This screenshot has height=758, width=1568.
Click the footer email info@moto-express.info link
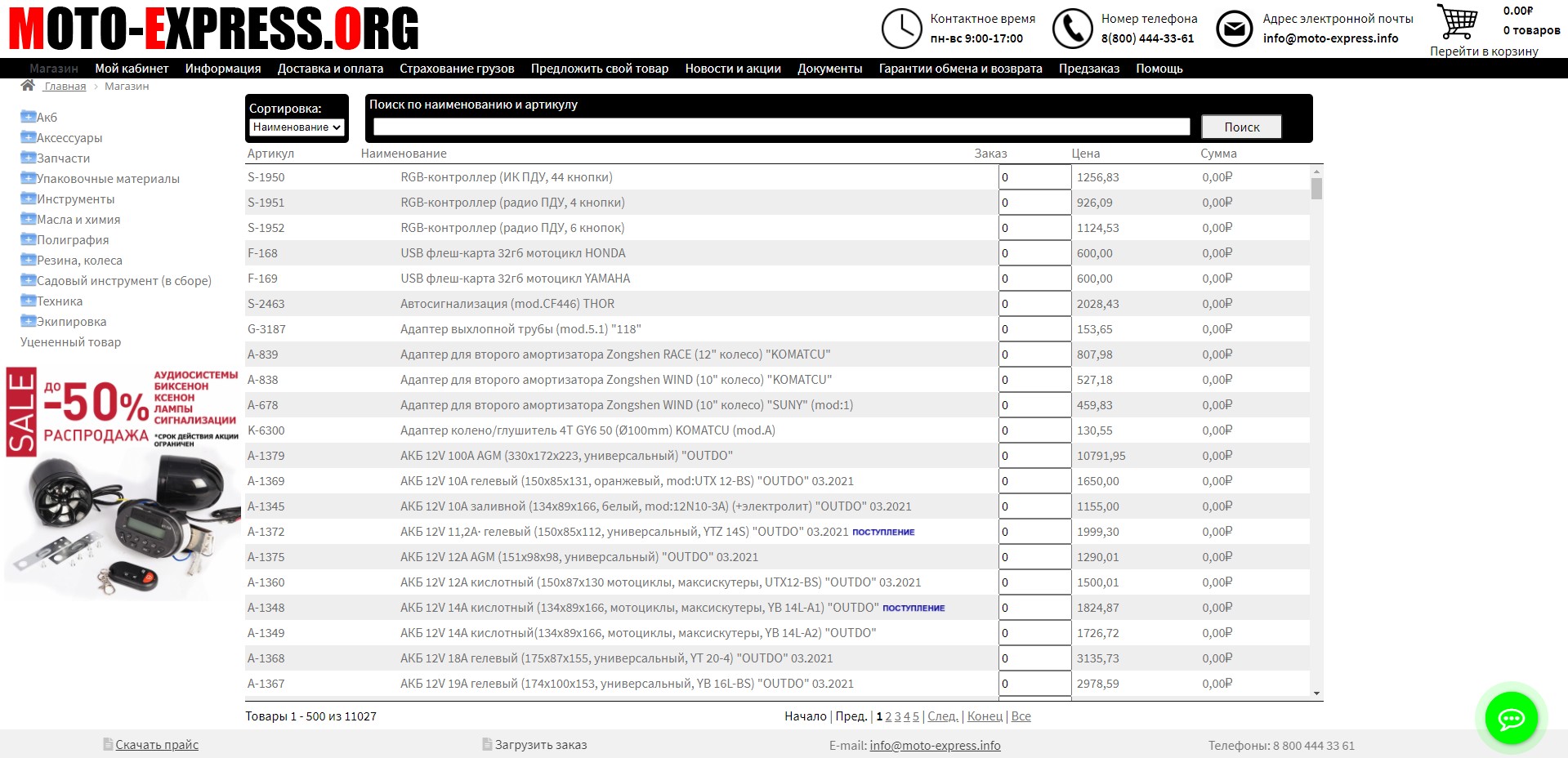[x=935, y=745]
